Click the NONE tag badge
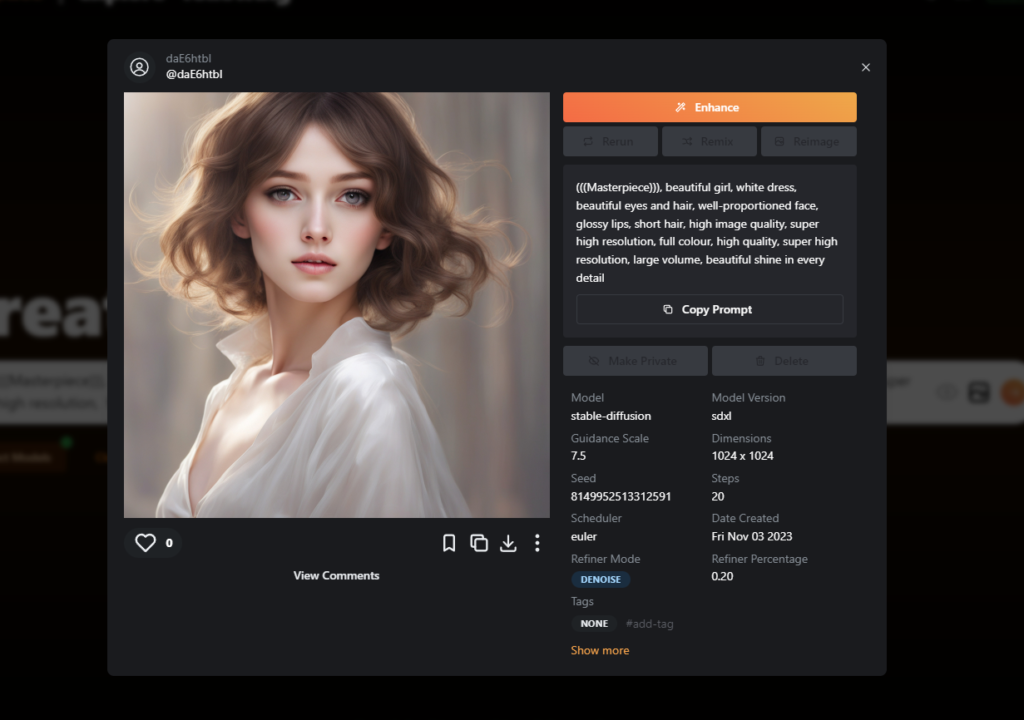1024x720 pixels. click(593, 623)
